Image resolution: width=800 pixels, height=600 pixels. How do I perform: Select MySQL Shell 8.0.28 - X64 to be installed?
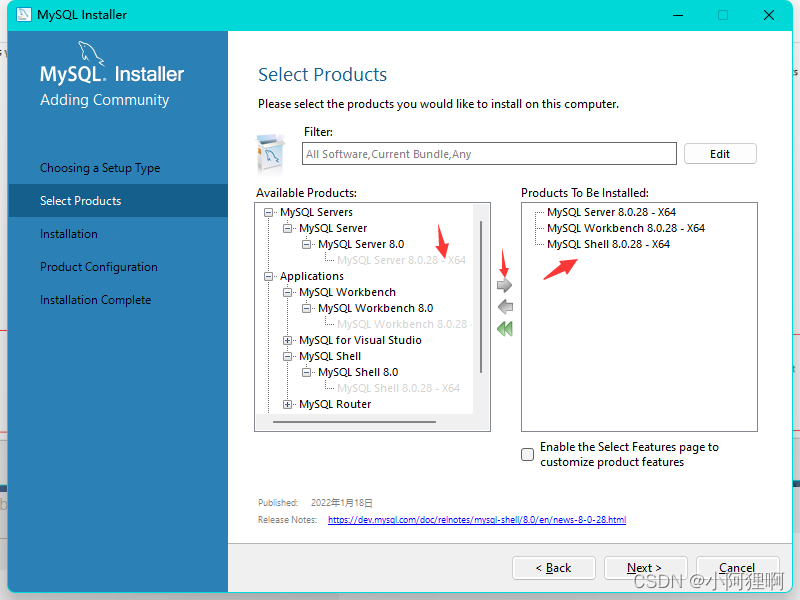pyautogui.click(x=608, y=244)
